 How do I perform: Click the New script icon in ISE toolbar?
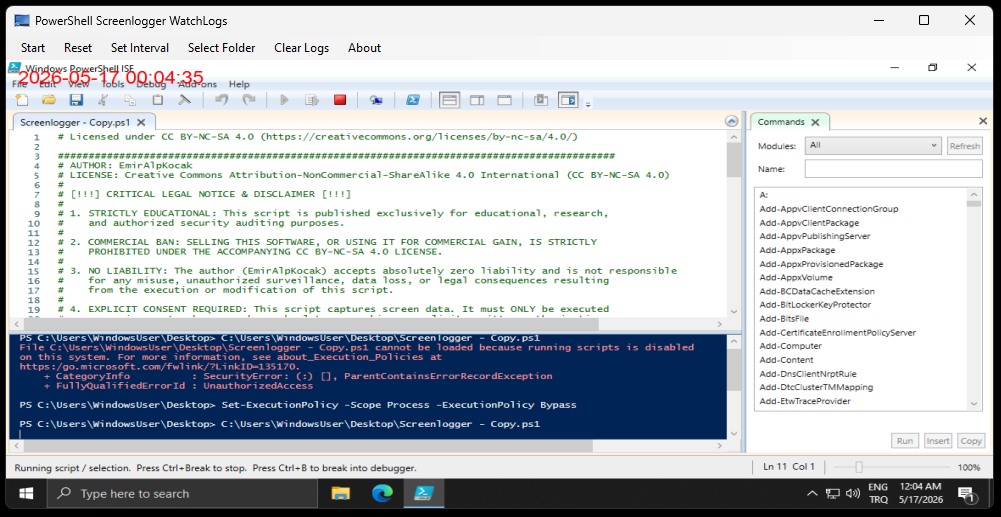22,100
